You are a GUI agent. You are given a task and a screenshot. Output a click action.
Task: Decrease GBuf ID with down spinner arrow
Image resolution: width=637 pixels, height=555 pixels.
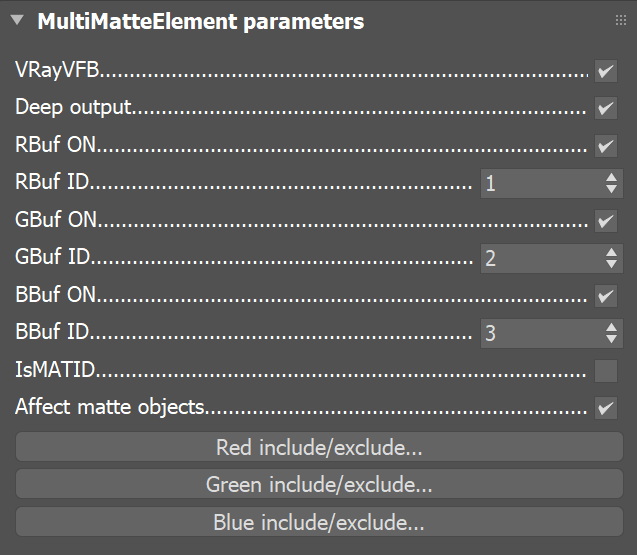[611, 264]
